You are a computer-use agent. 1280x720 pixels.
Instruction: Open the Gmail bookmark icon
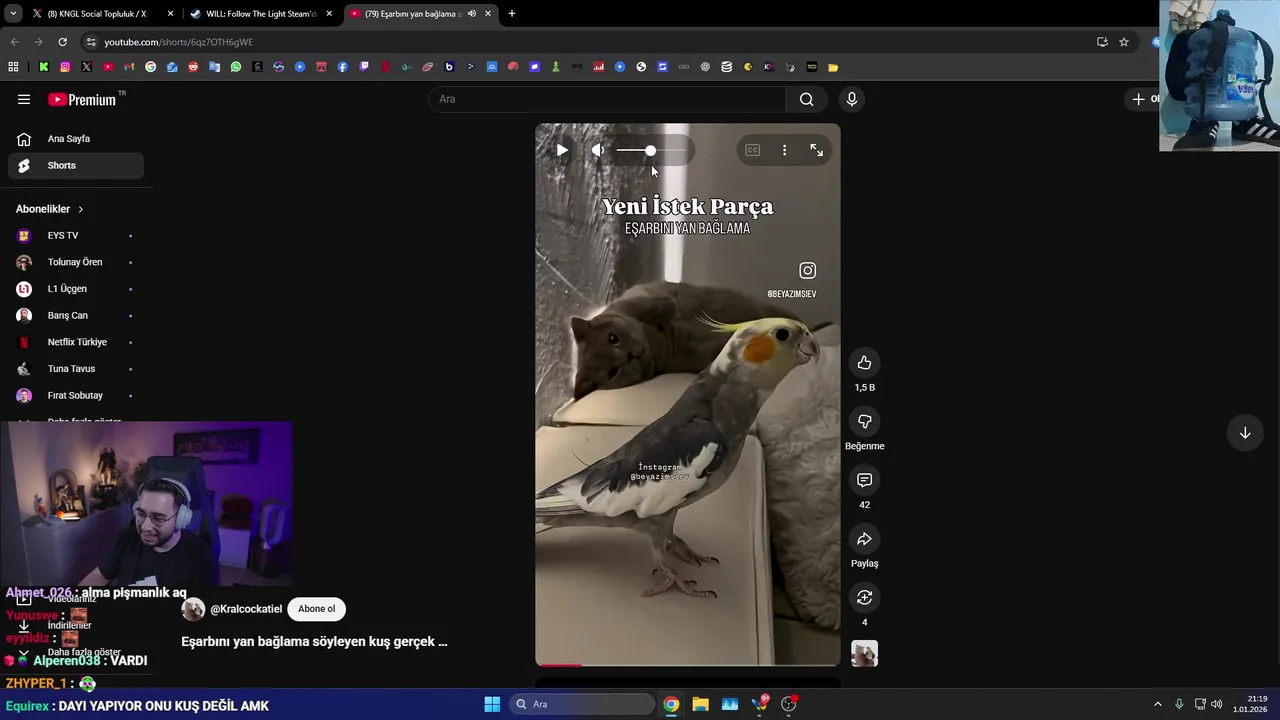click(x=129, y=67)
